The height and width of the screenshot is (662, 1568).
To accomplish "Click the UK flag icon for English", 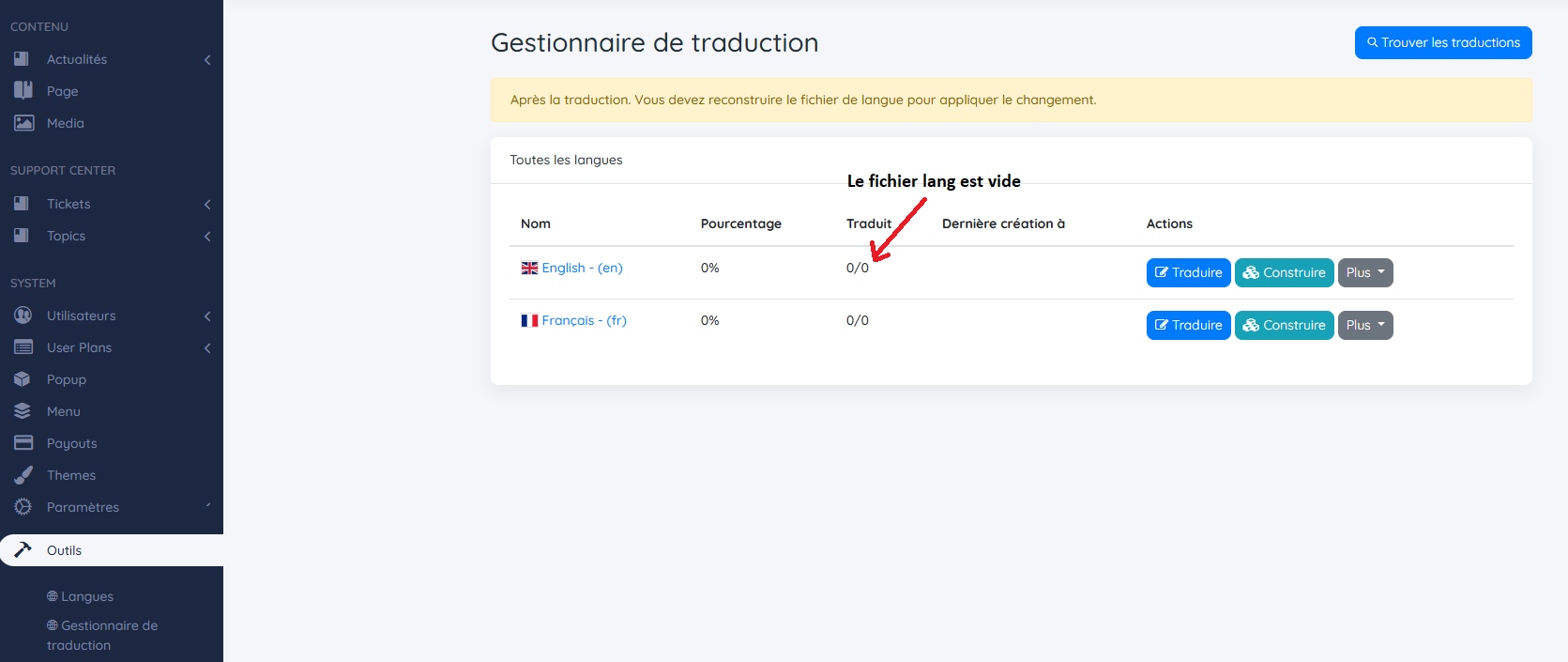I will click(x=529, y=268).
